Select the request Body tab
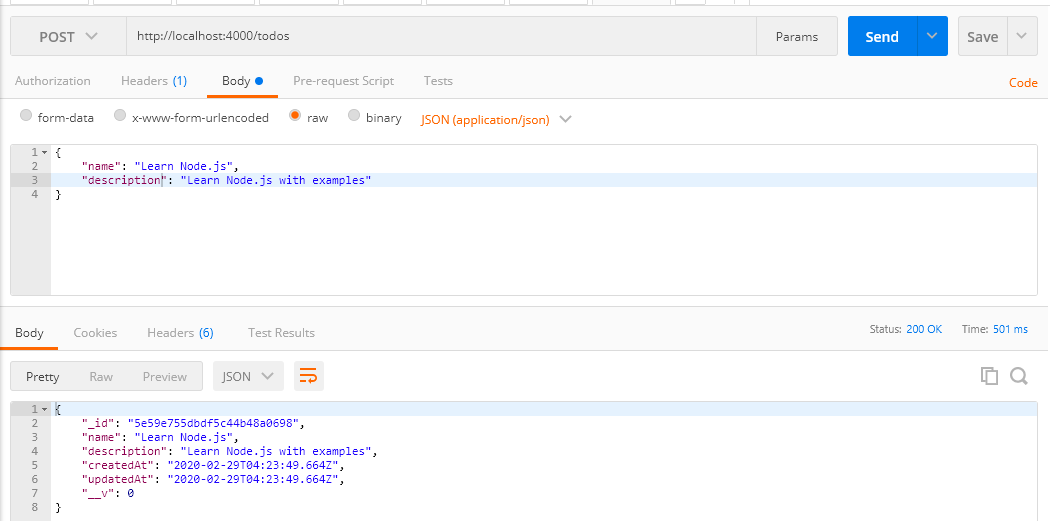This screenshot has height=521, width=1050. click(x=242, y=81)
